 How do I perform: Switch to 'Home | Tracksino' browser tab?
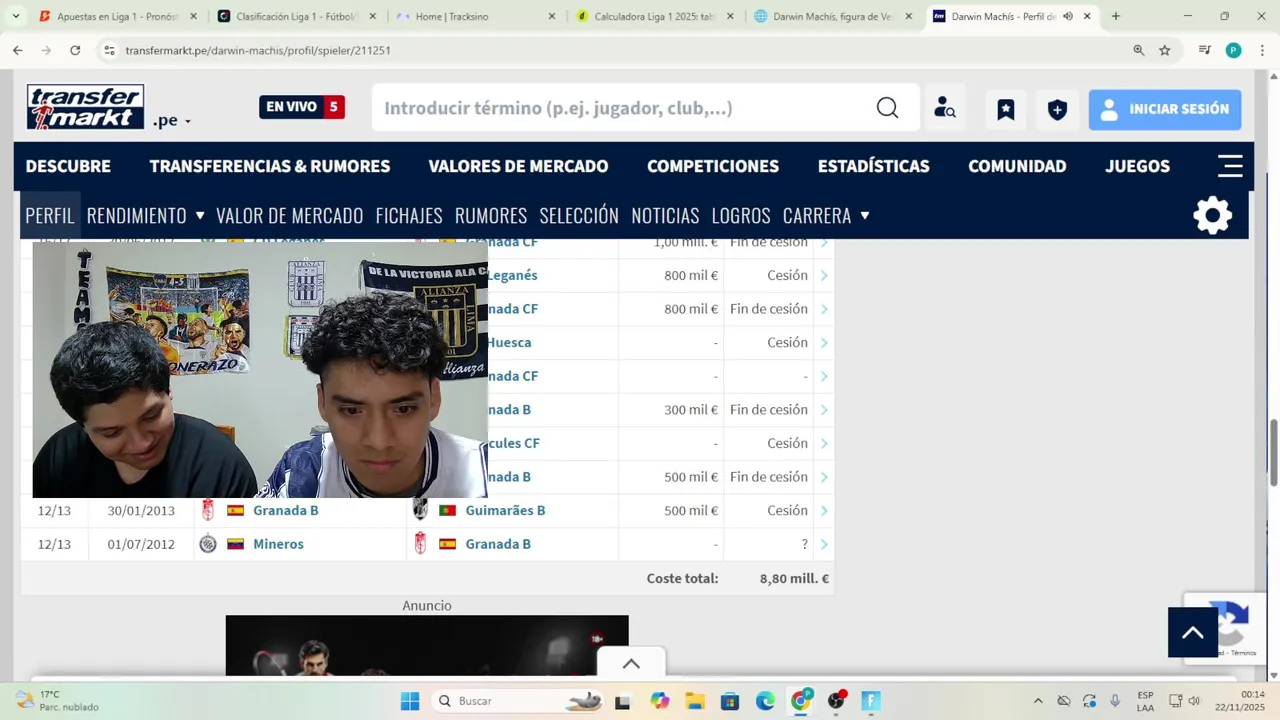tap(476, 16)
